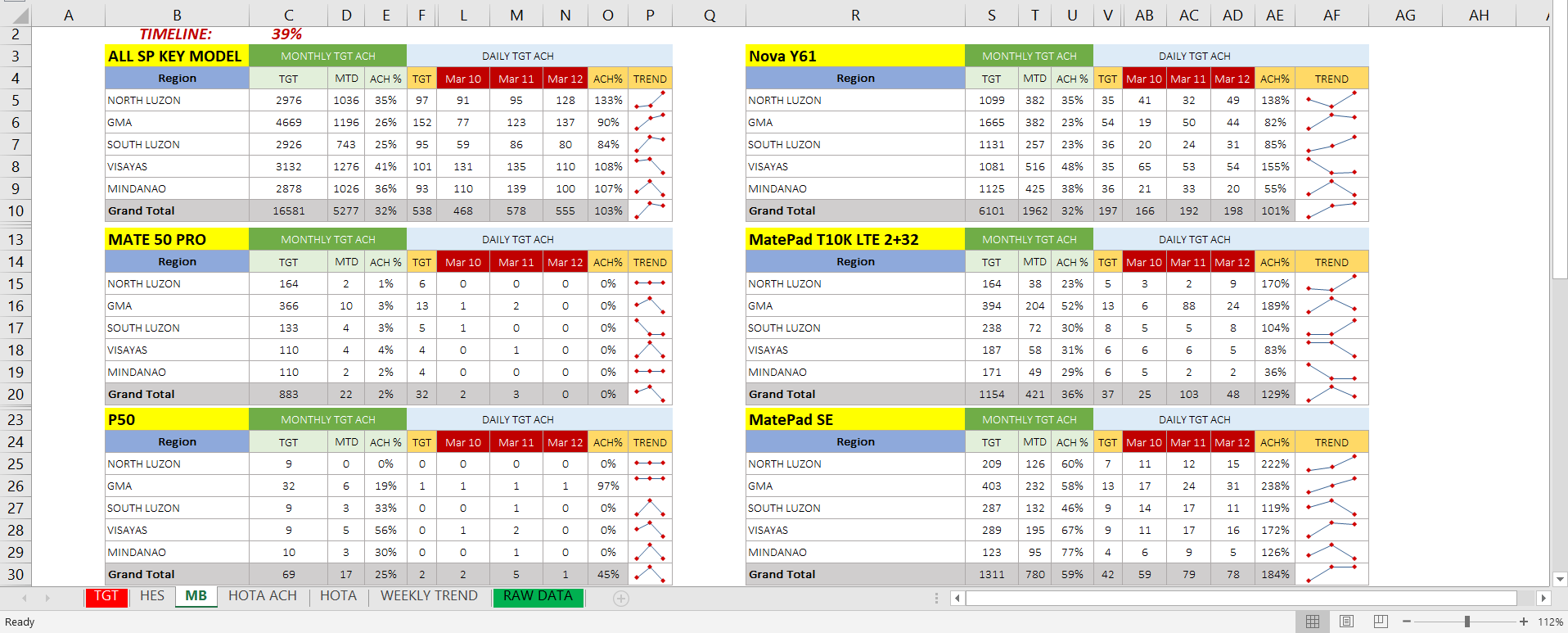1568x633 pixels.
Task: Click the zoom in plus button
Action: click(x=1524, y=622)
